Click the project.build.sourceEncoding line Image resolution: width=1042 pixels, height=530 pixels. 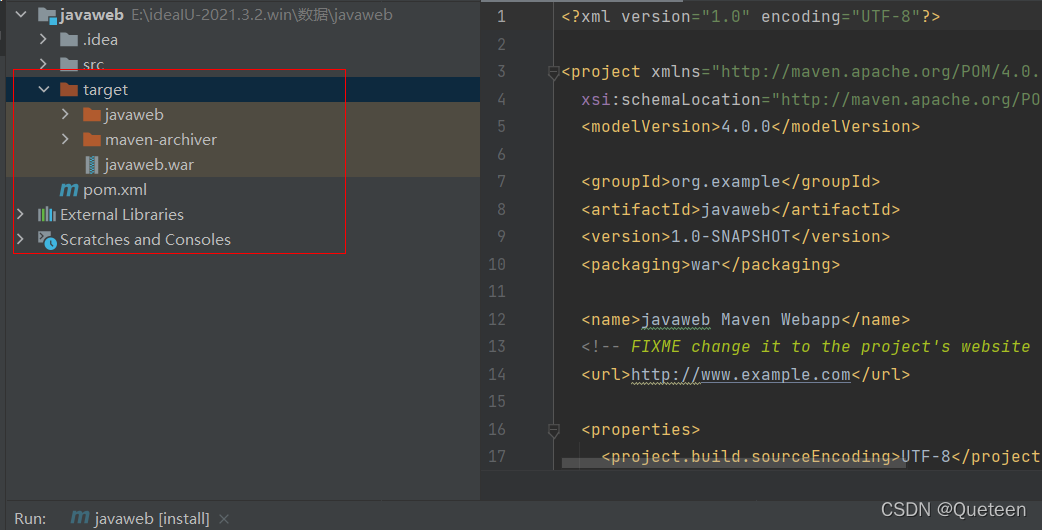pos(820,456)
